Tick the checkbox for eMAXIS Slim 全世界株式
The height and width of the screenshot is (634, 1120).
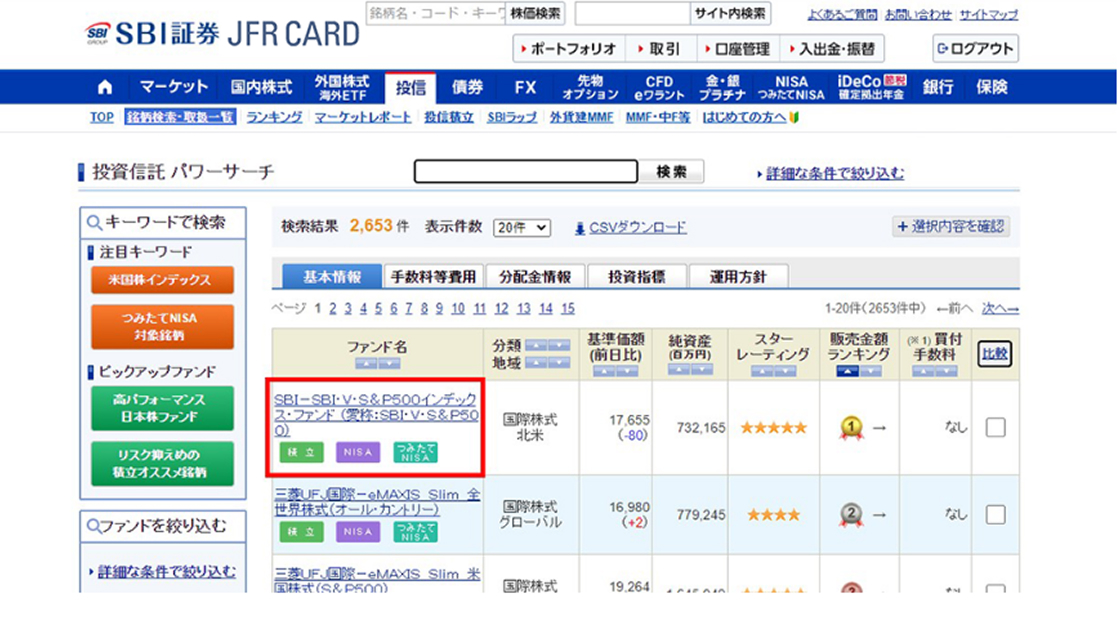pyautogui.click(x=995, y=514)
